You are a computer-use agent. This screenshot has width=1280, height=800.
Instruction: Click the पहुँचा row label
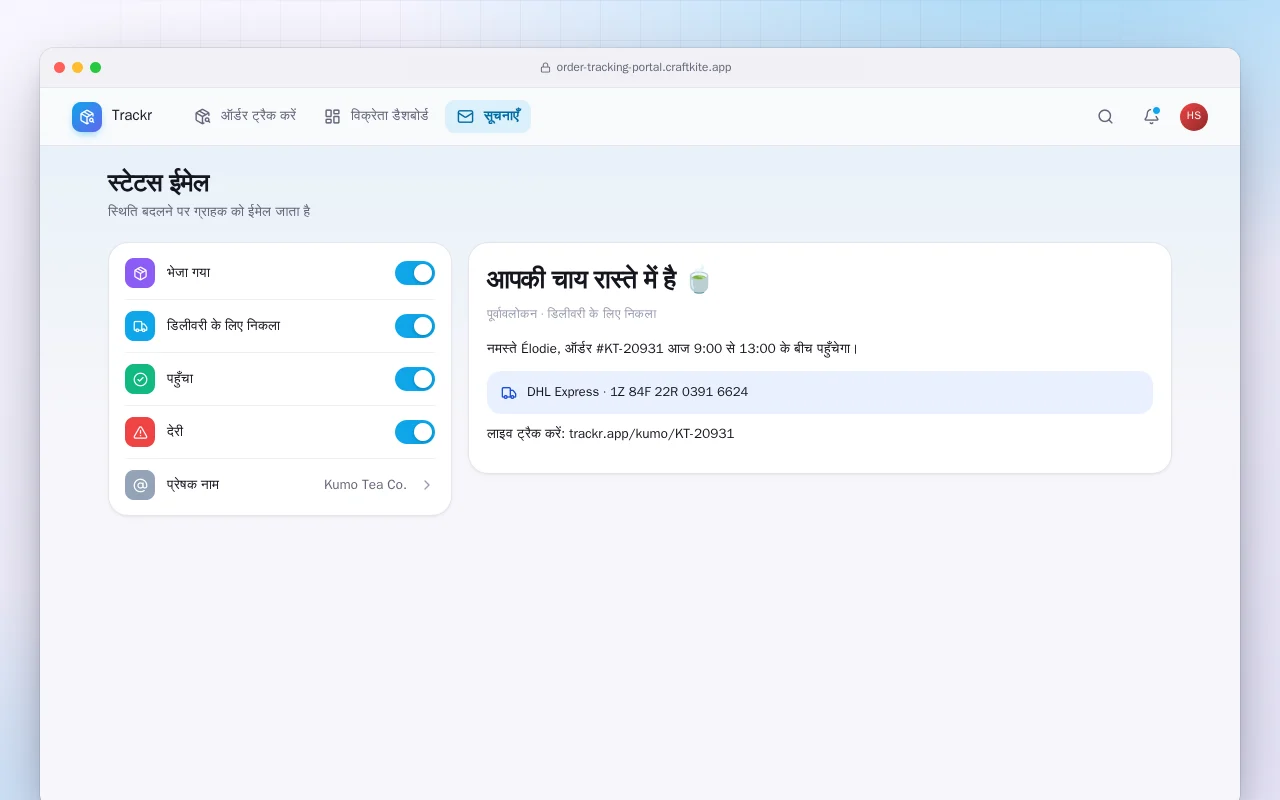click(x=180, y=379)
